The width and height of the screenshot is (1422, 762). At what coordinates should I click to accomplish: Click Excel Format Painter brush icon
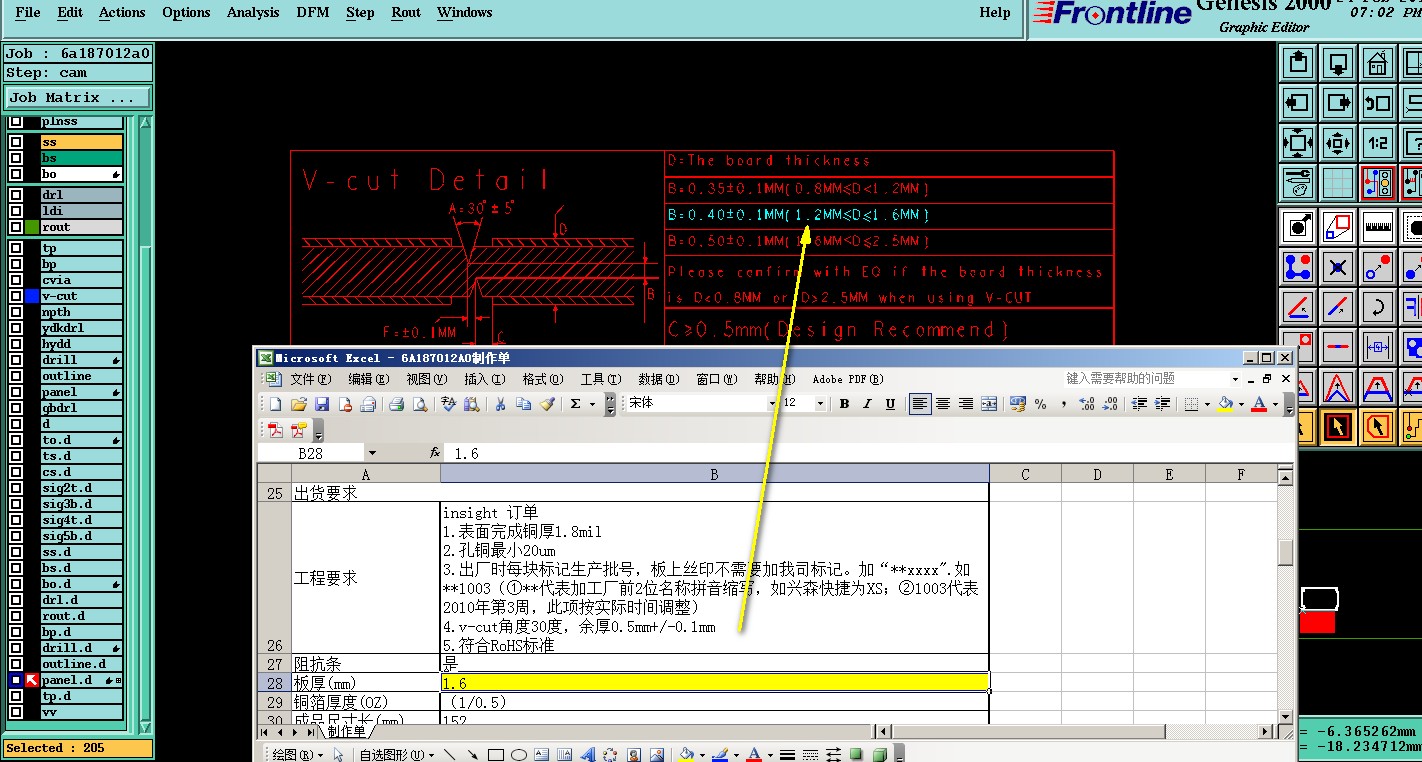tap(547, 404)
